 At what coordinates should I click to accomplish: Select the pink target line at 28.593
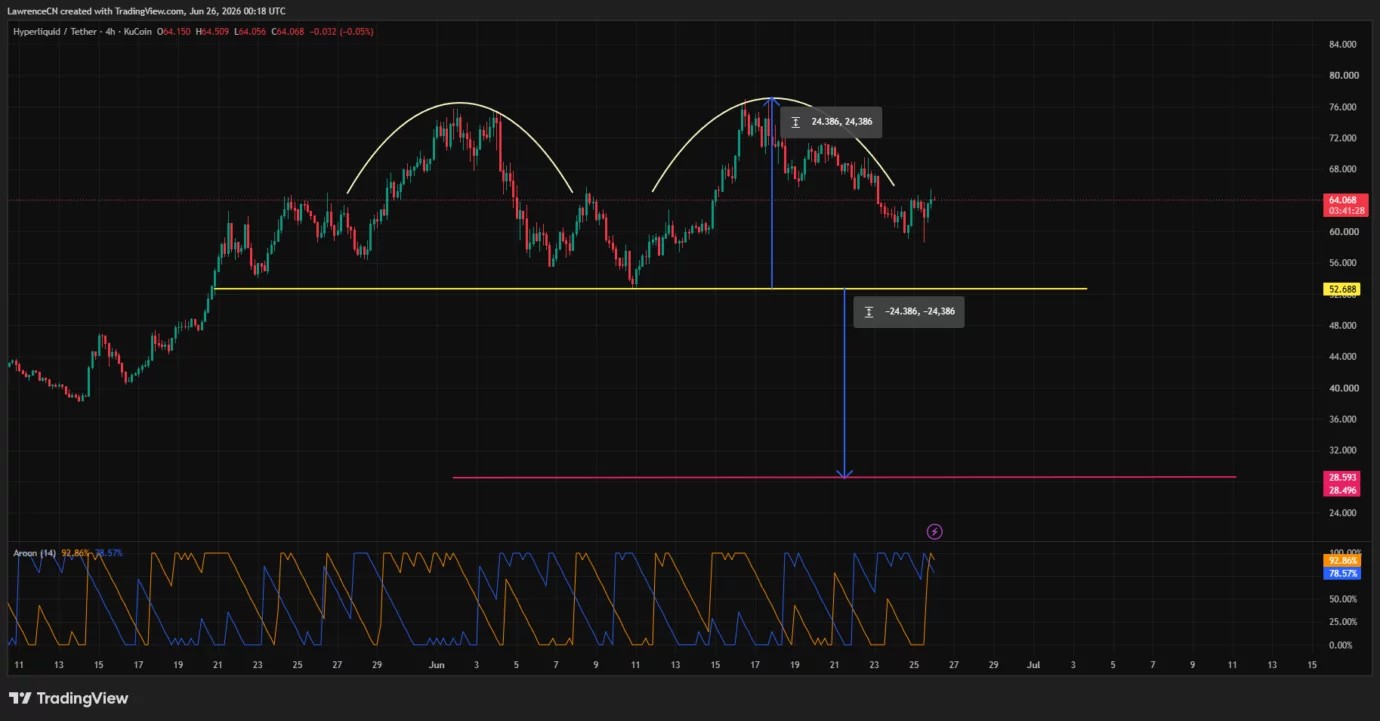pos(844,477)
